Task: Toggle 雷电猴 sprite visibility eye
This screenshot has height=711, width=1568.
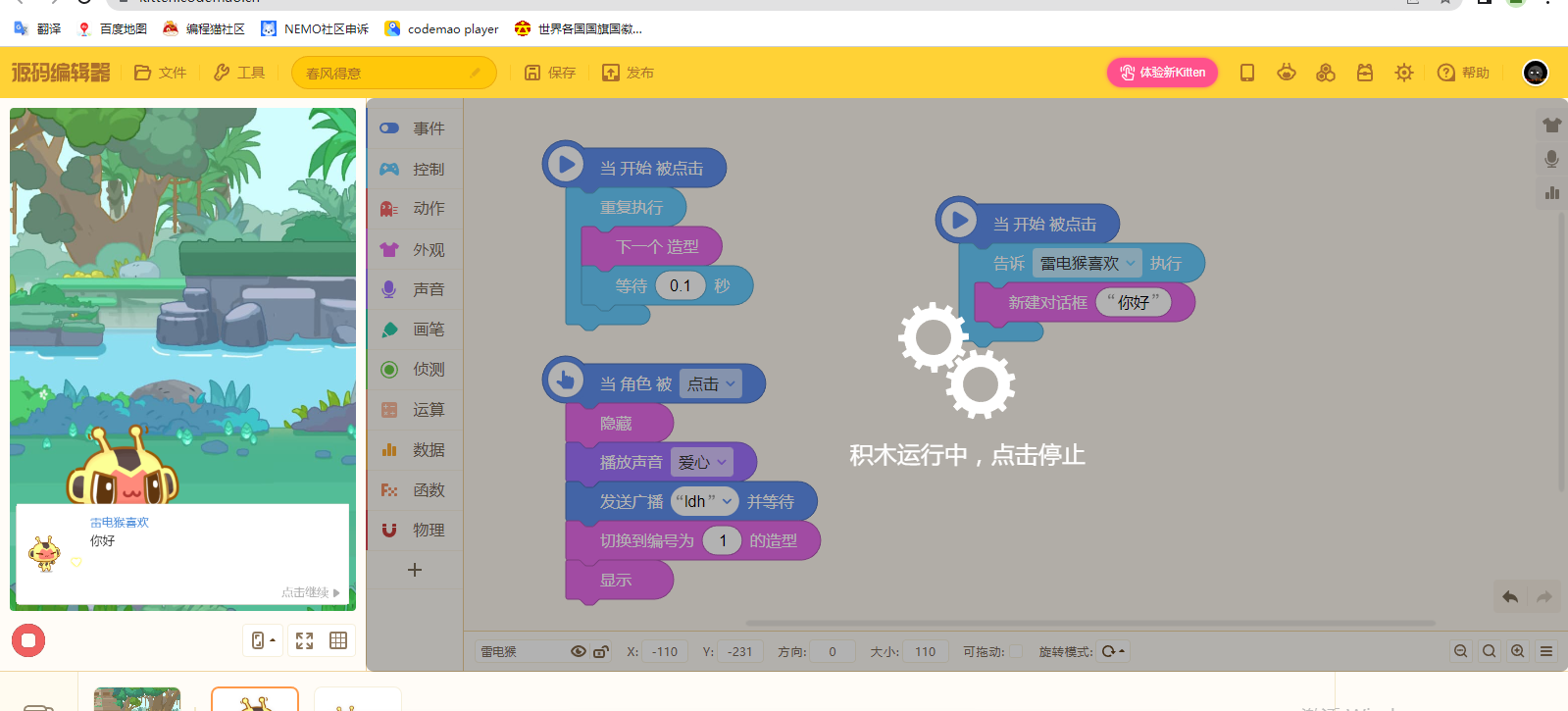Action: 579,651
